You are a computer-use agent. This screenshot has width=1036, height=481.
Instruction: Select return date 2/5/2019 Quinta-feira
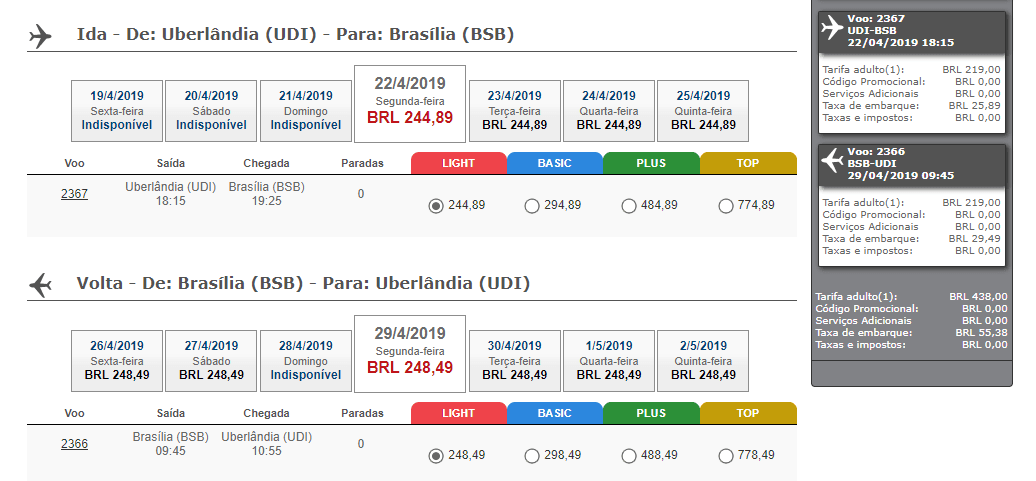pyautogui.click(x=703, y=361)
